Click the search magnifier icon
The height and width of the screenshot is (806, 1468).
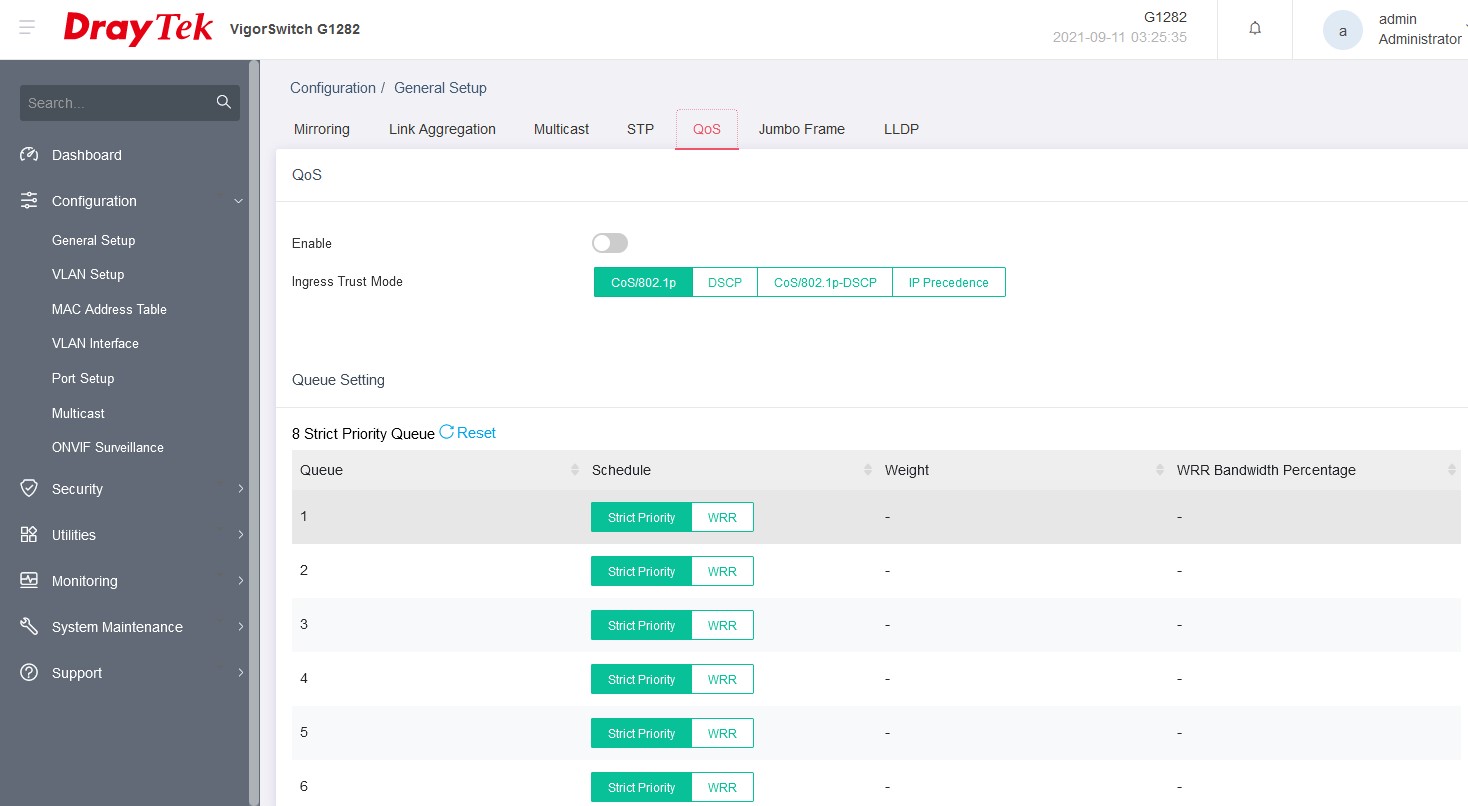223,102
